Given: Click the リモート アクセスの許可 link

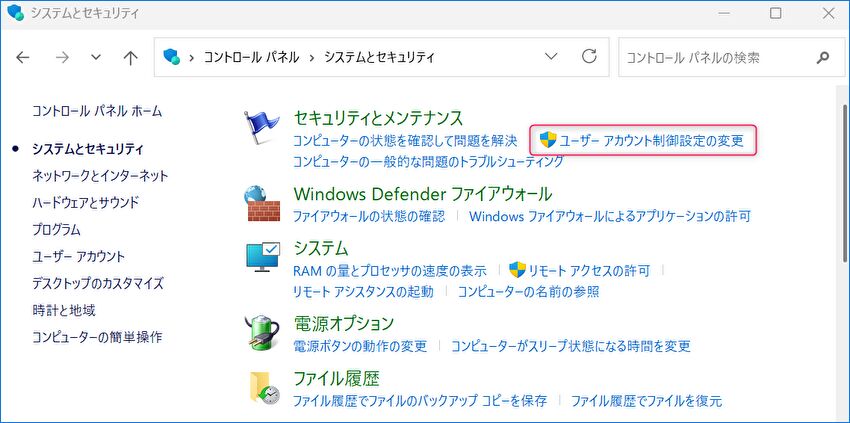Looking at the screenshot, I should (589, 270).
